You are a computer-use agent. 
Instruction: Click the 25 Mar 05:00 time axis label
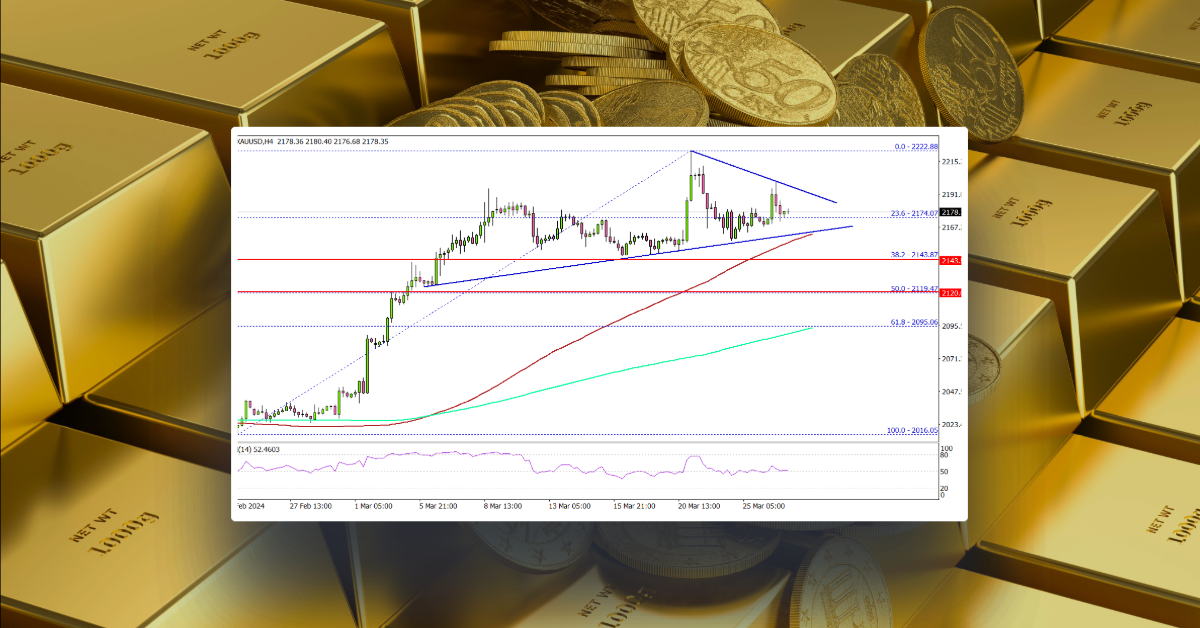coord(764,506)
